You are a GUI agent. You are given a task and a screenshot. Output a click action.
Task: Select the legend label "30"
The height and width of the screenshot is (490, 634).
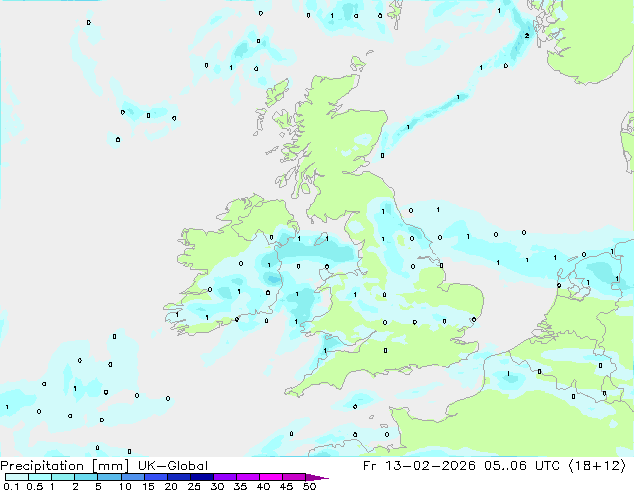[217, 486]
